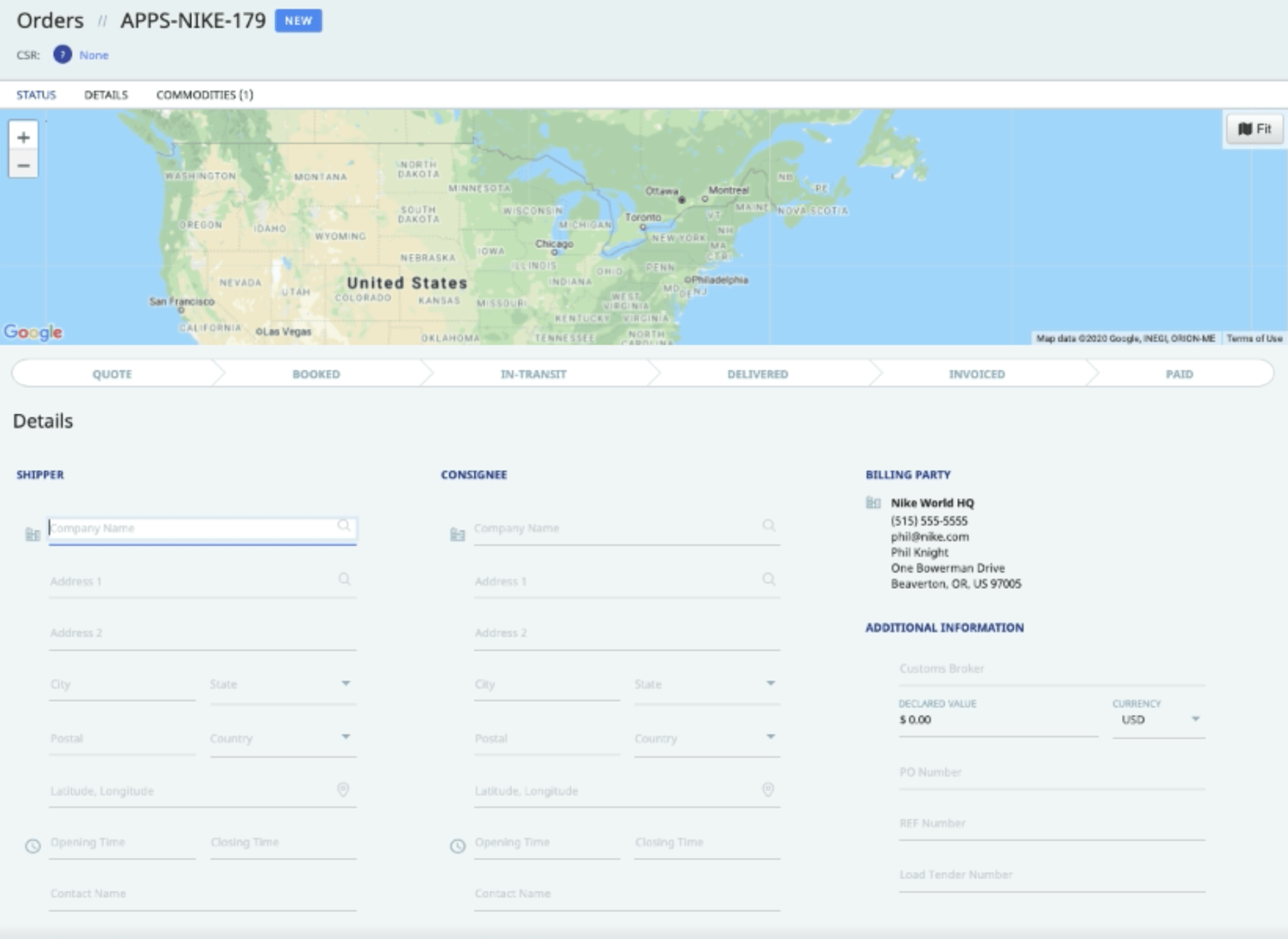The image size is (1288, 939).
Task: Mark the order as Delivered
Action: pos(757,373)
